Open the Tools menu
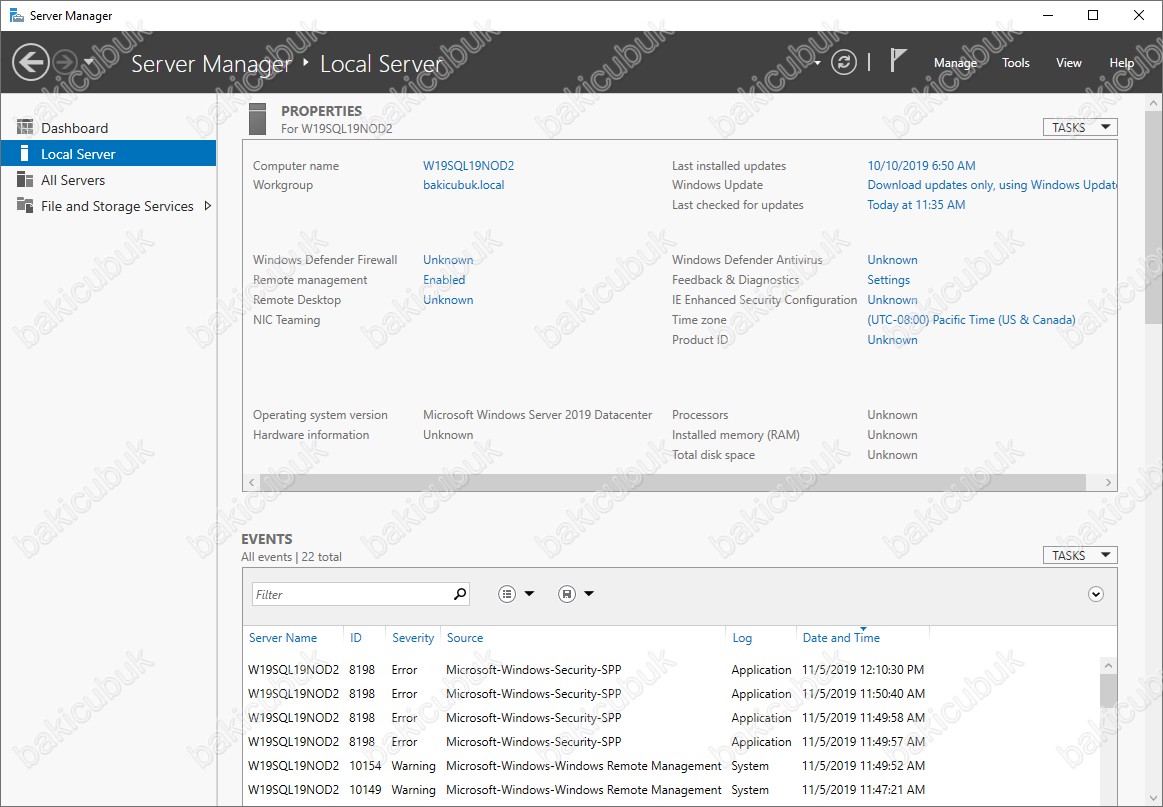This screenshot has width=1163, height=807. pos(1015,63)
